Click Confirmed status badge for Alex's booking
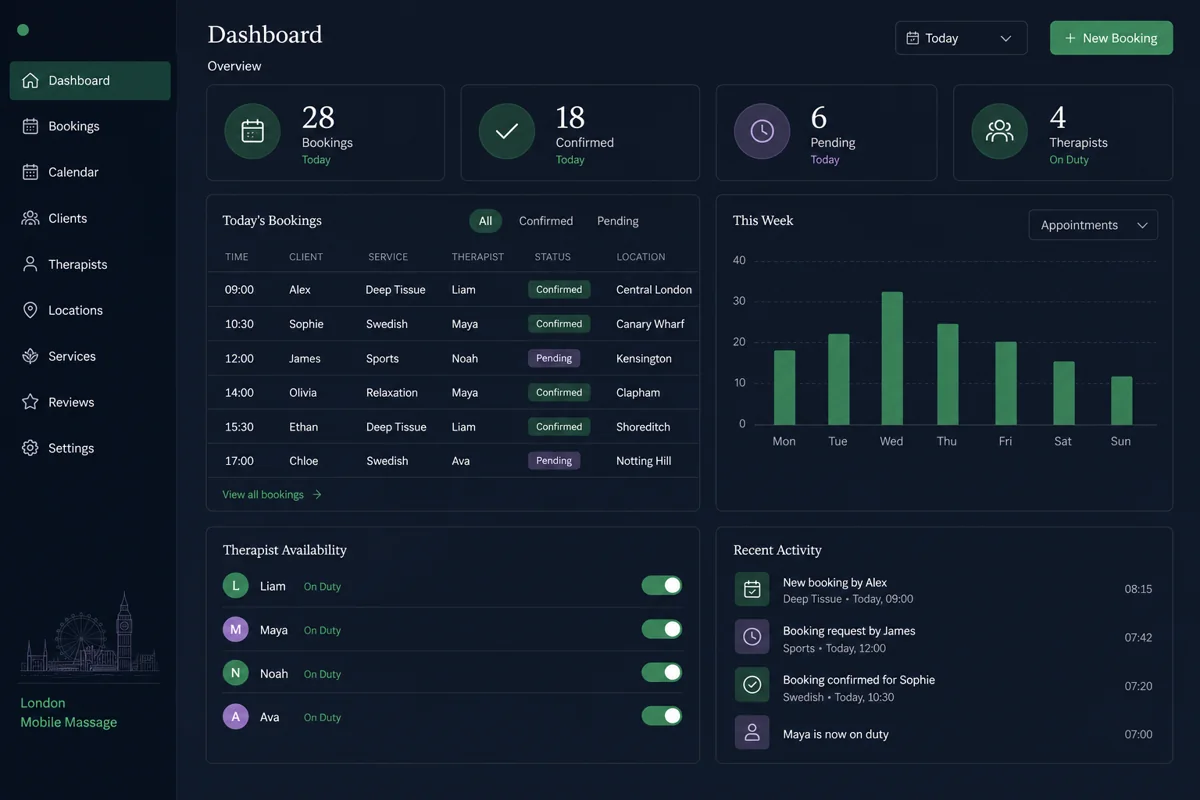Screen dimensions: 1200x800 click(x=559, y=290)
